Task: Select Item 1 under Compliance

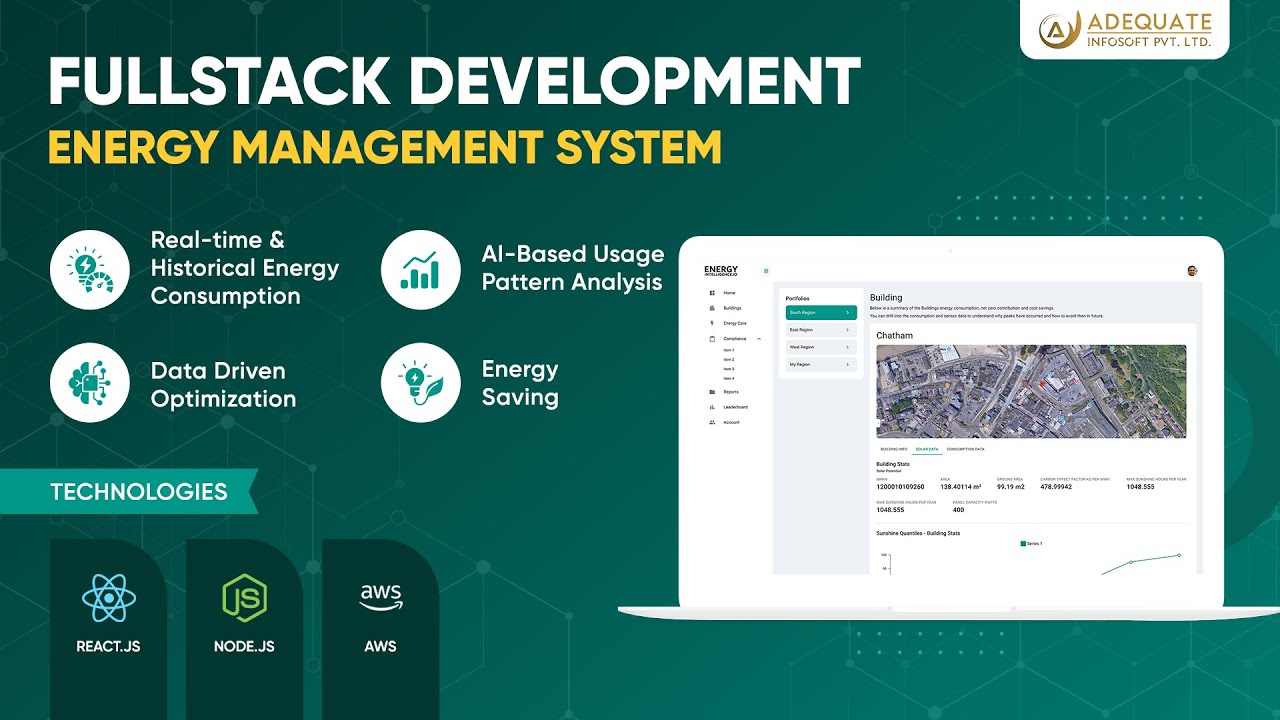Action: pyautogui.click(x=728, y=350)
